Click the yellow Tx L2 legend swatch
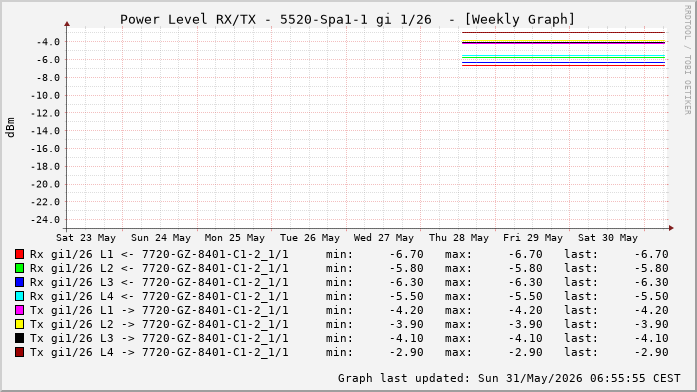 (19, 324)
